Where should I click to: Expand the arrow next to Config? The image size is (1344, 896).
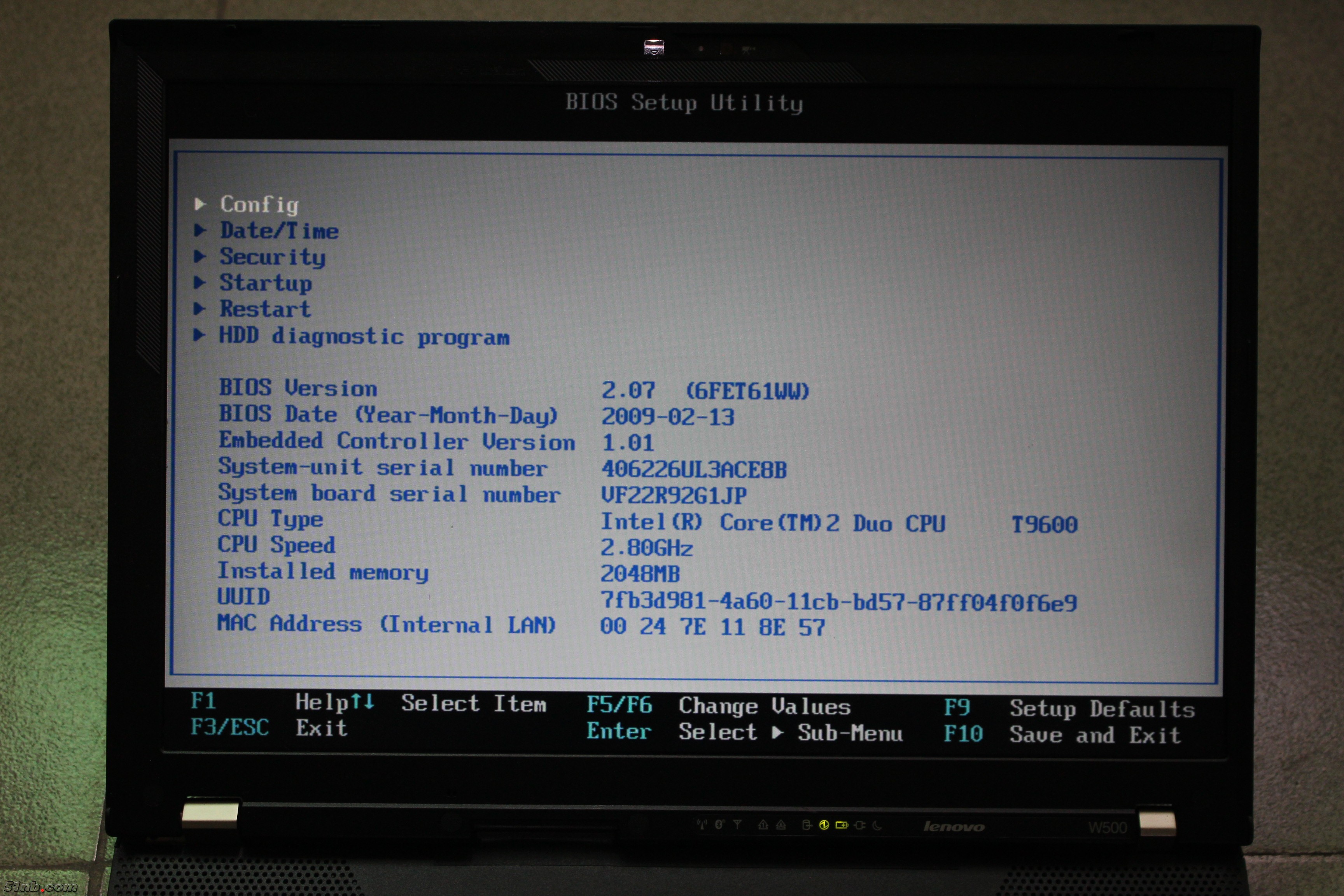pyautogui.click(x=199, y=204)
